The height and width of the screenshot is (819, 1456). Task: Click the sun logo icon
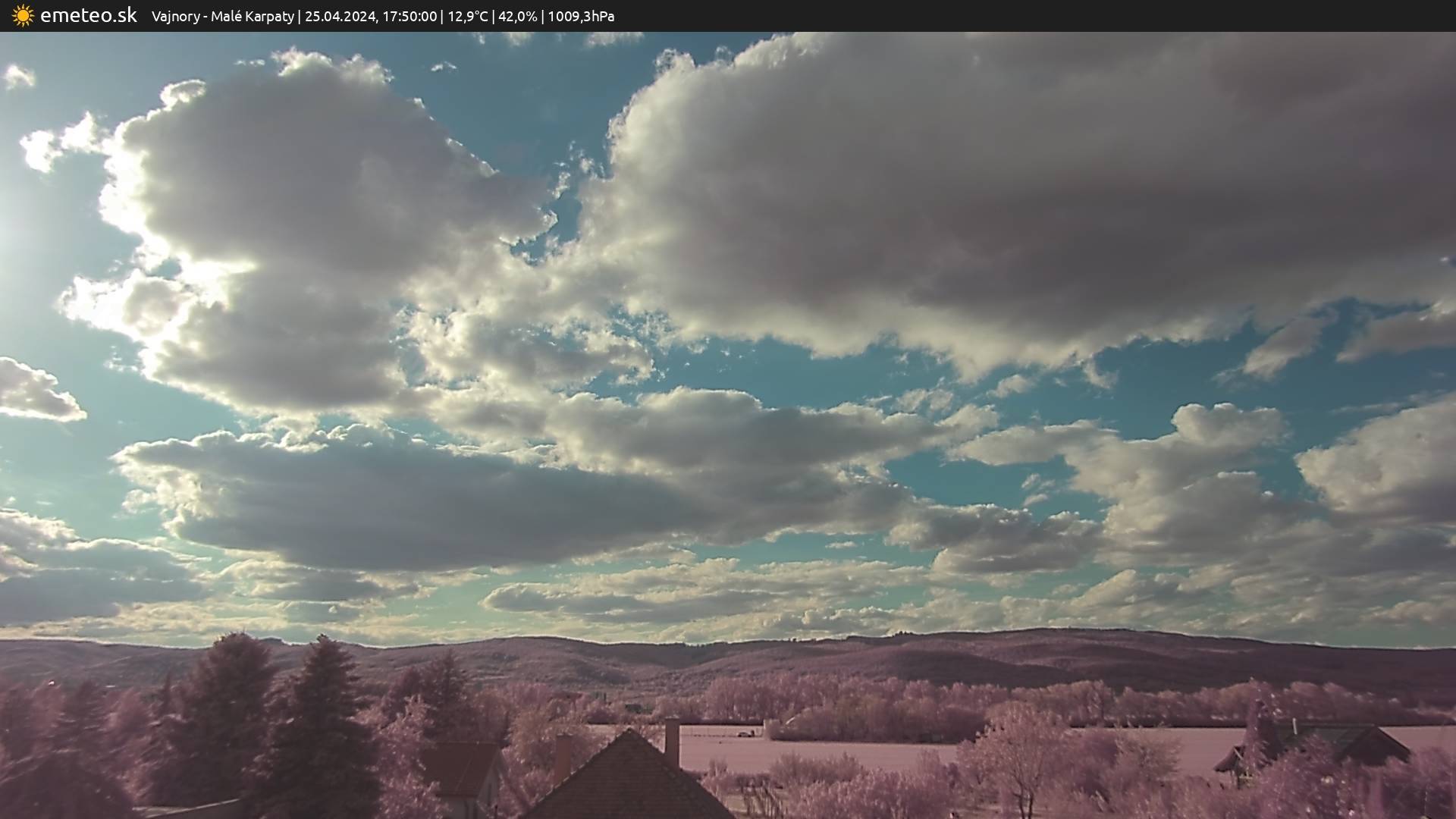click(x=23, y=16)
